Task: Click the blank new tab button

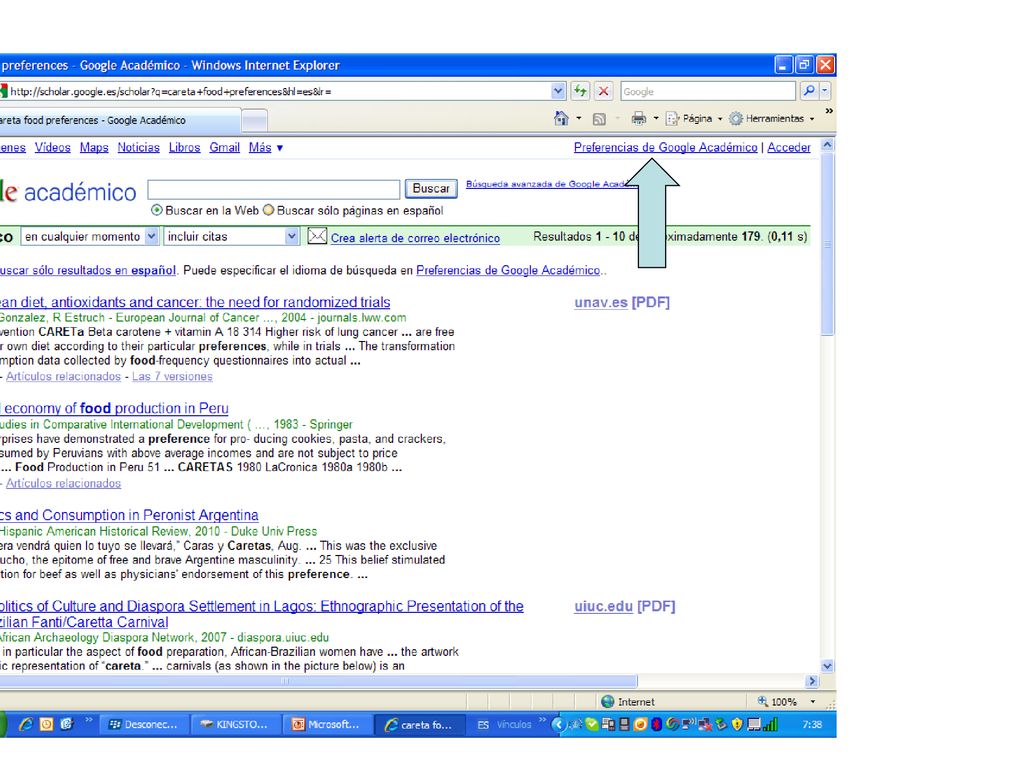Action: (x=255, y=121)
